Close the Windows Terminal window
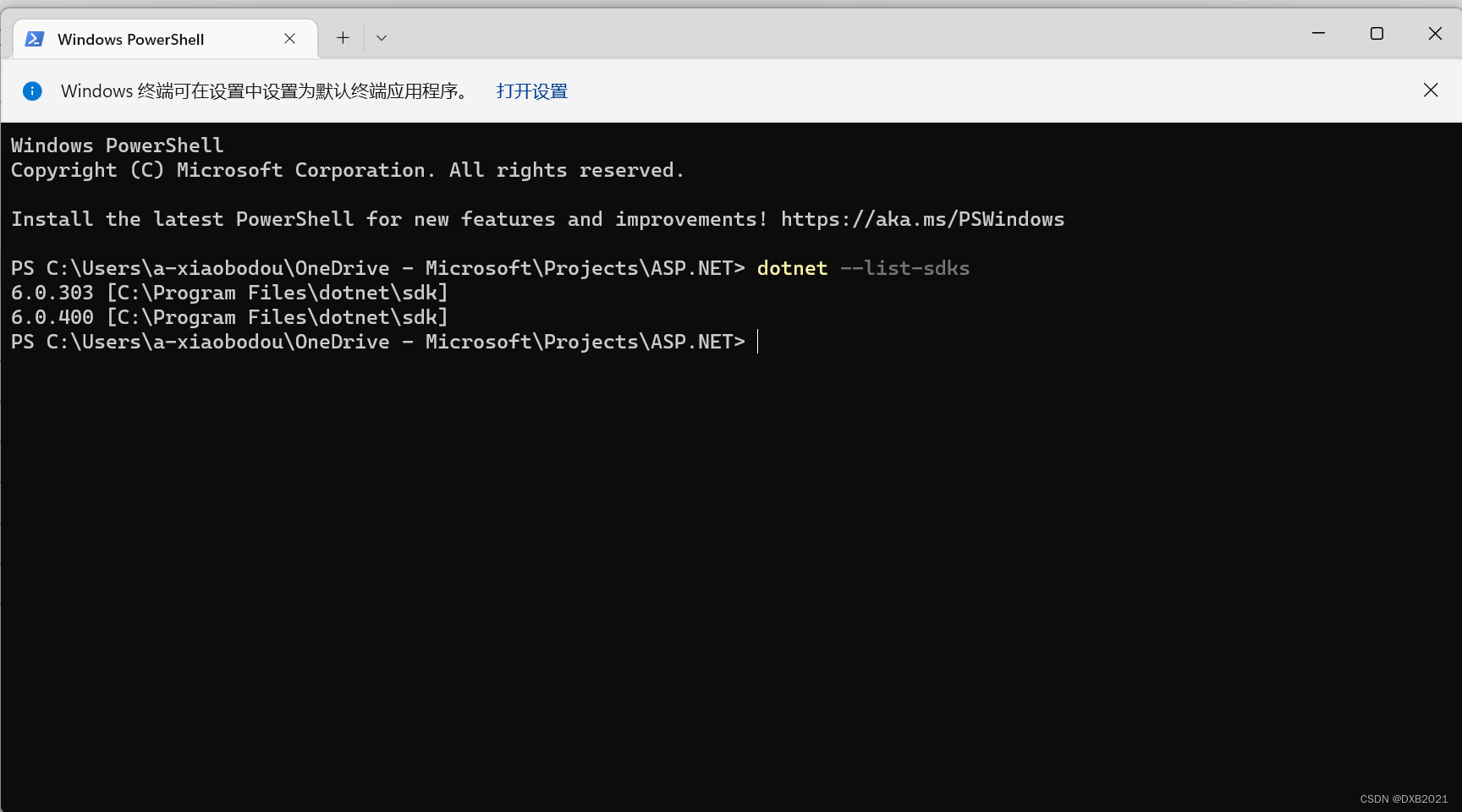This screenshot has width=1462, height=812. pyautogui.click(x=1435, y=34)
